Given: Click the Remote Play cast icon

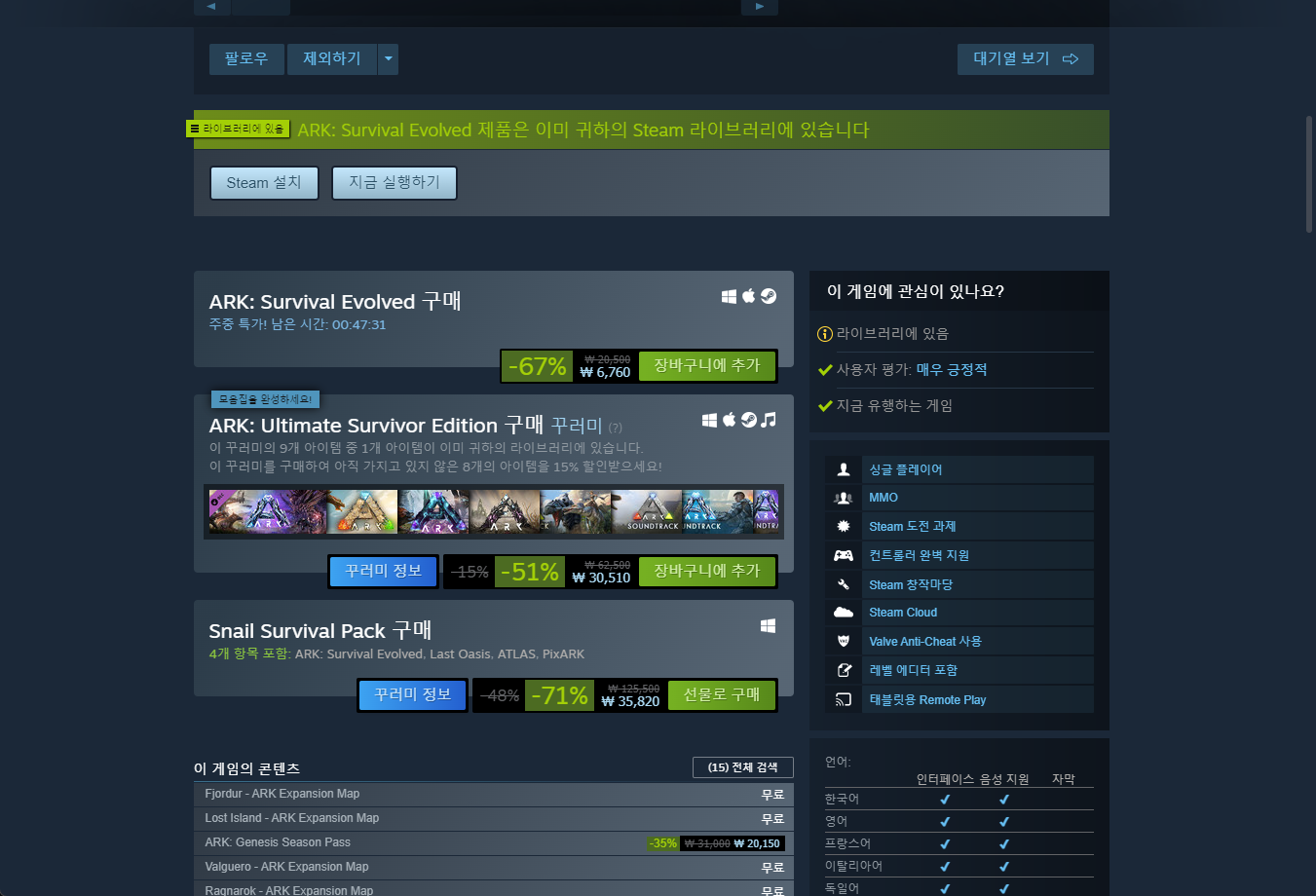Looking at the screenshot, I should [844, 699].
